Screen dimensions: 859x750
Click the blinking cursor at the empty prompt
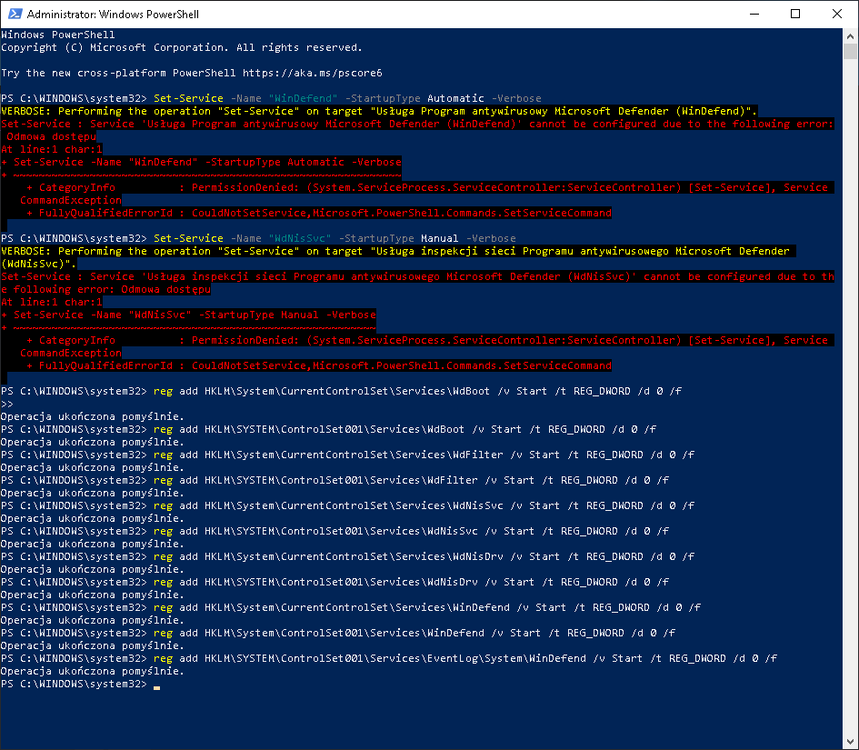point(157,686)
